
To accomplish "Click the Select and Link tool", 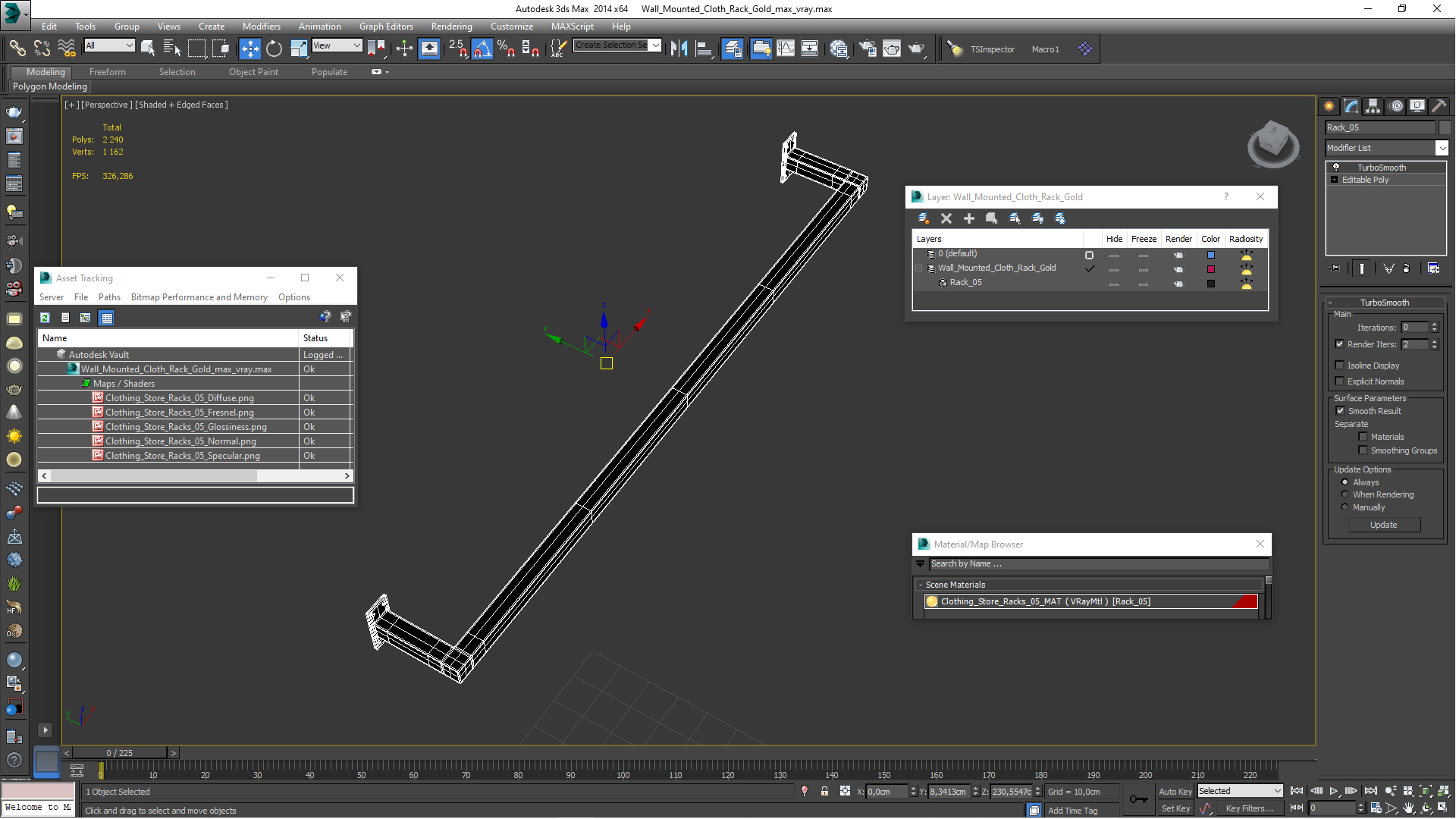I will pyautogui.click(x=17, y=49).
